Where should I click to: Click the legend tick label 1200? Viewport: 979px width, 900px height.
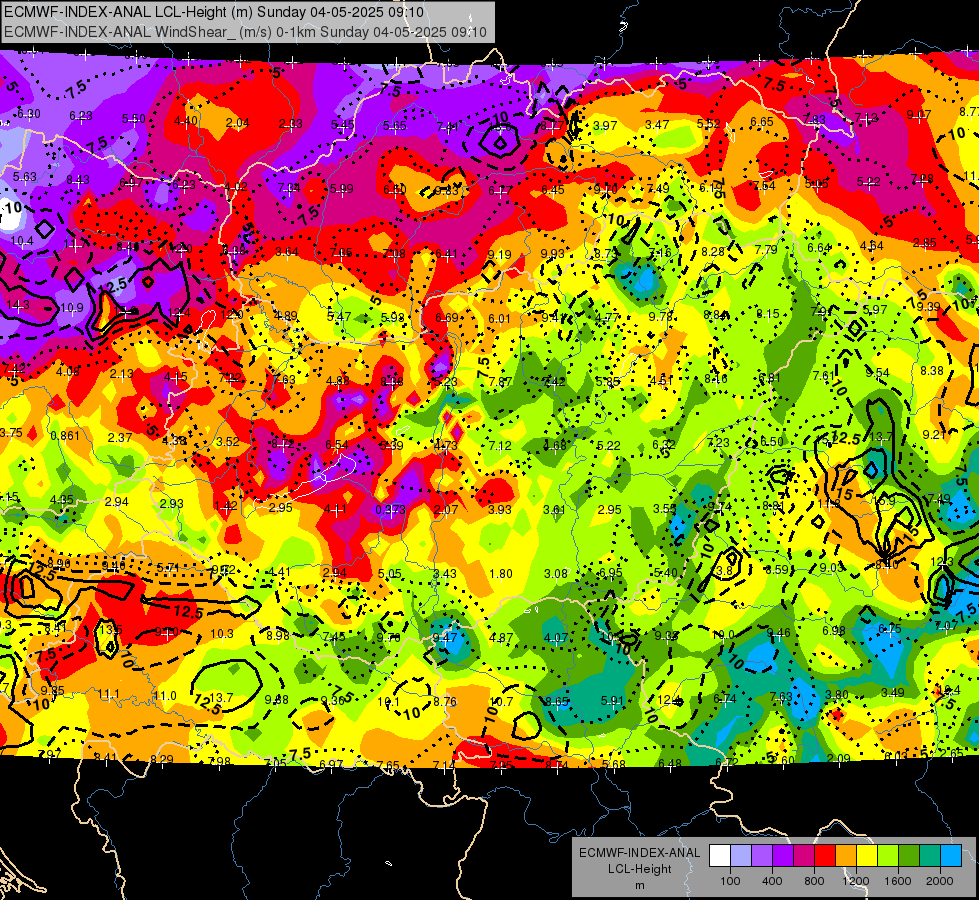pyautogui.click(x=856, y=881)
